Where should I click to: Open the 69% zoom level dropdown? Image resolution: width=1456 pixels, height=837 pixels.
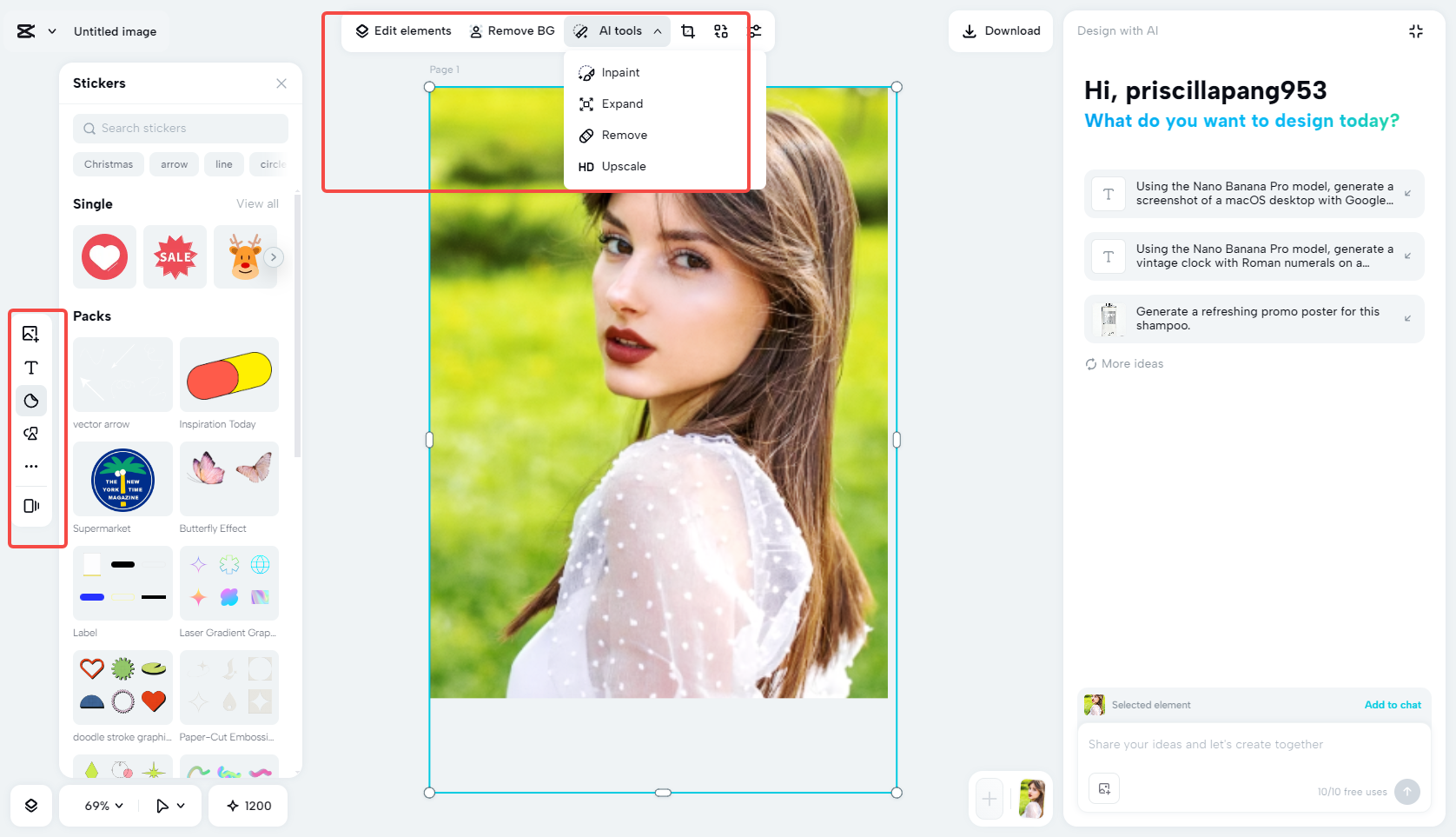pyautogui.click(x=98, y=806)
